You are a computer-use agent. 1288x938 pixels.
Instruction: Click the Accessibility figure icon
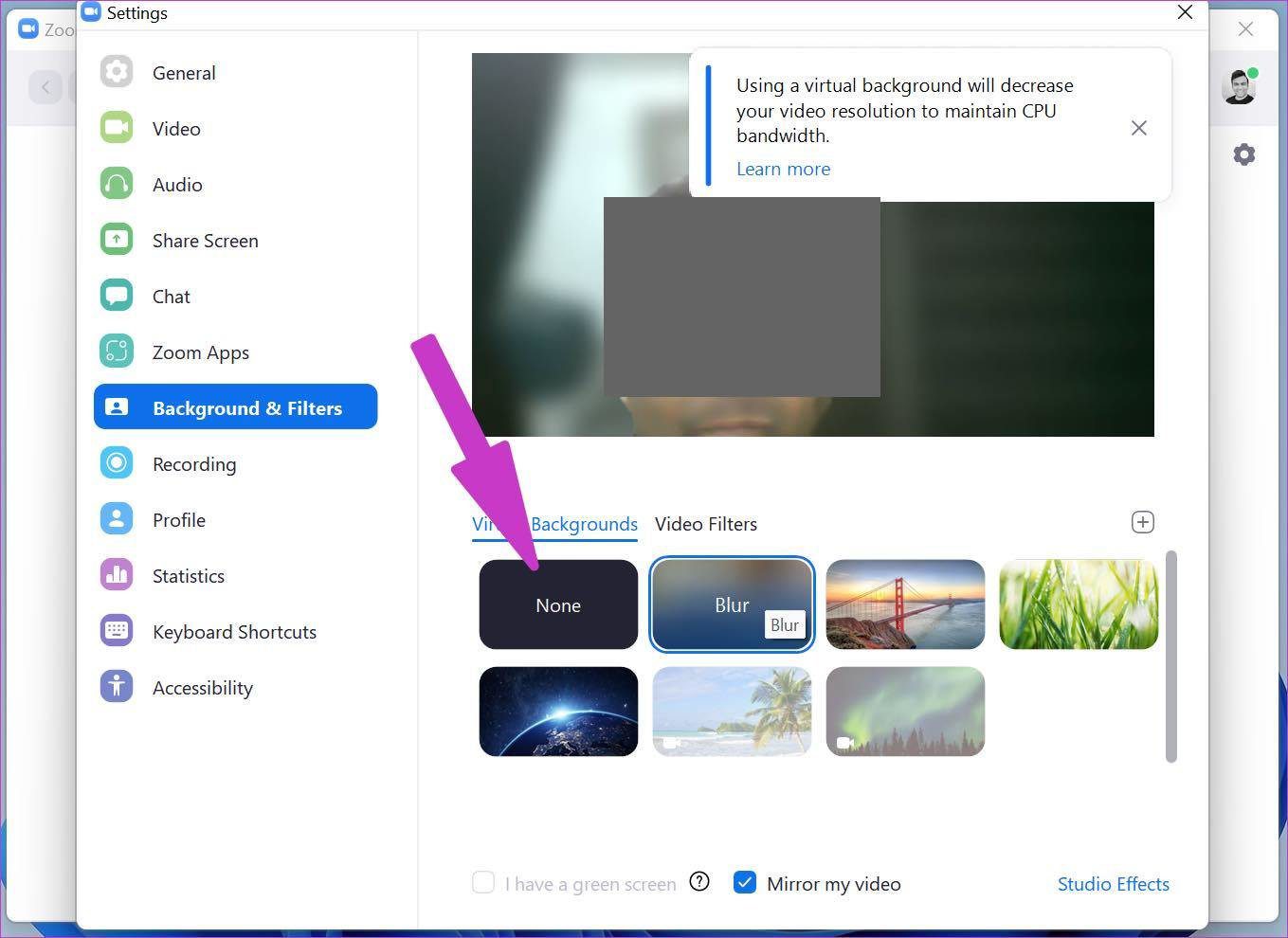(117, 687)
